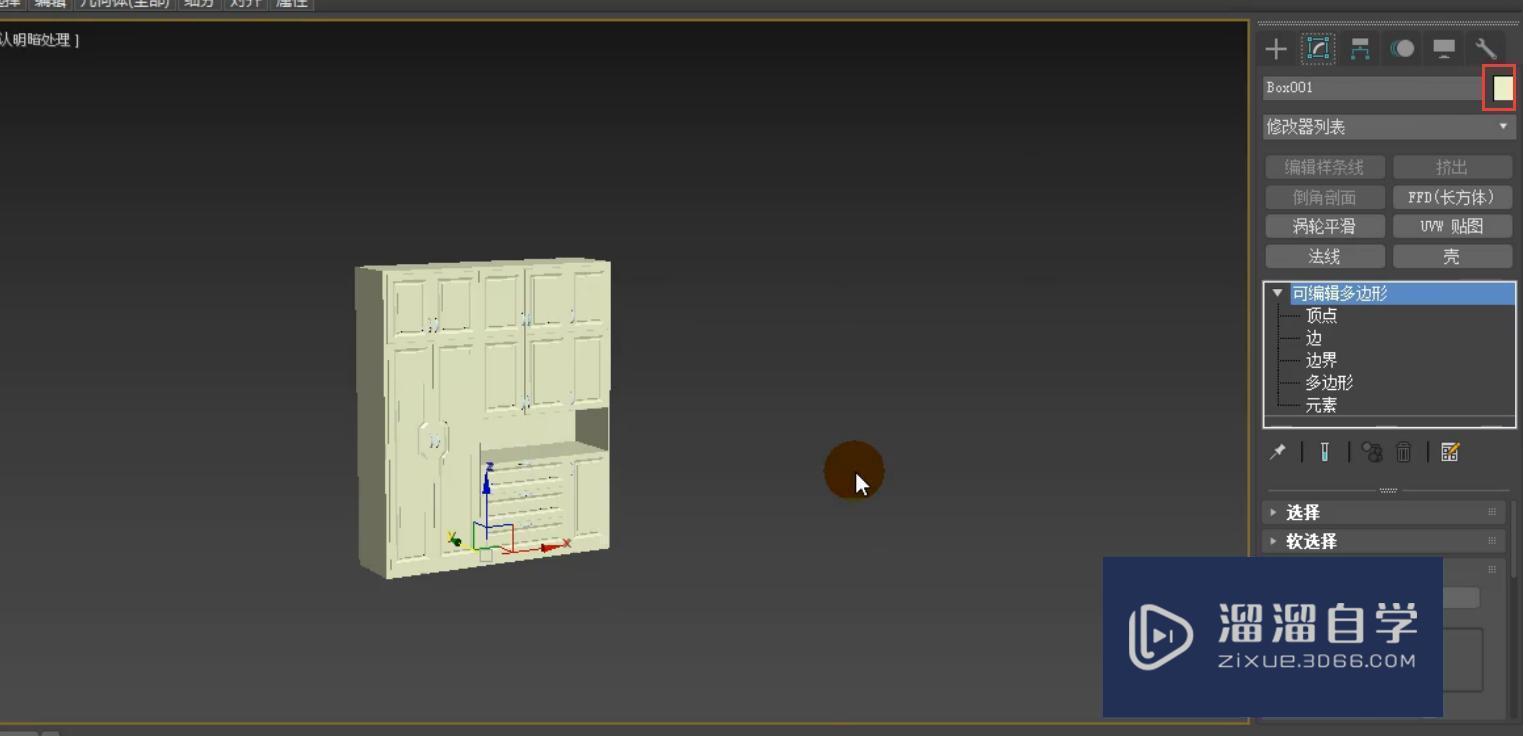Expand the 软选择 rollout
1528x736 pixels.
point(1385,541)
